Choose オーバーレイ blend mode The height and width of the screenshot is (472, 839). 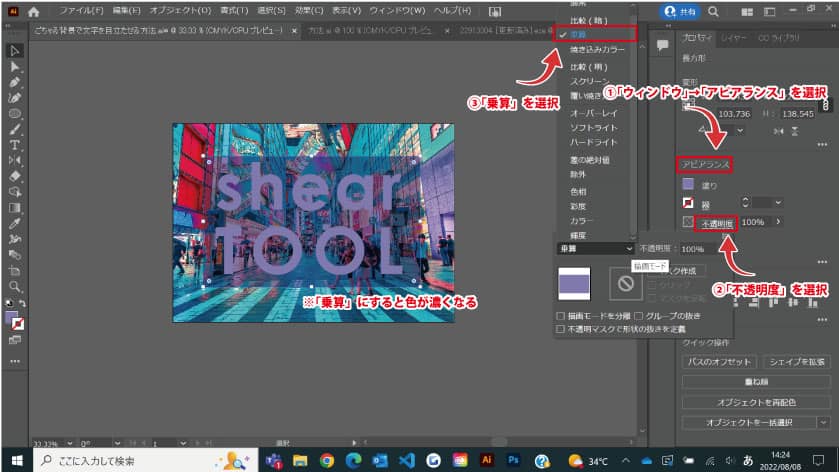click(x=593, y=113)
